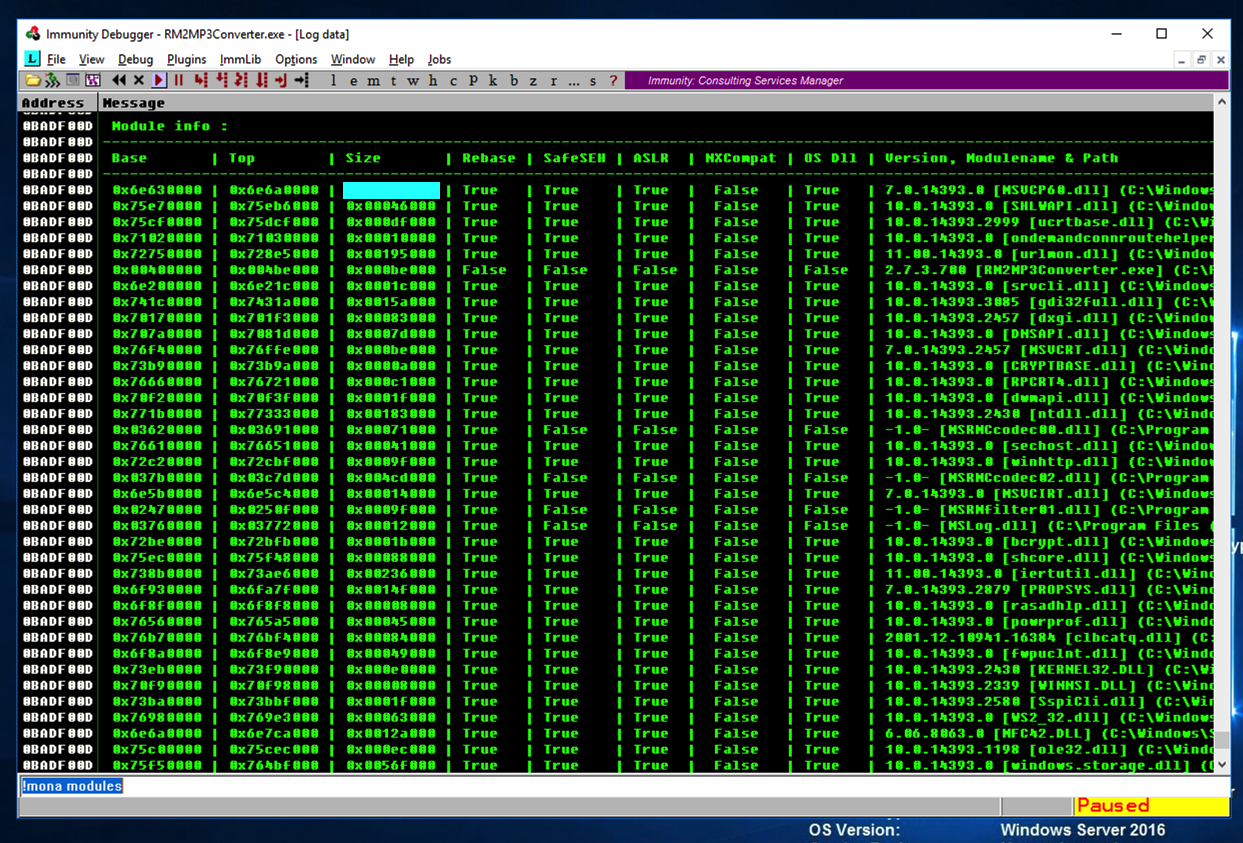Viewport: 1243px width, 843px height.
Task: Show Patches with 'P' button
Action: (x=473, y=80)
